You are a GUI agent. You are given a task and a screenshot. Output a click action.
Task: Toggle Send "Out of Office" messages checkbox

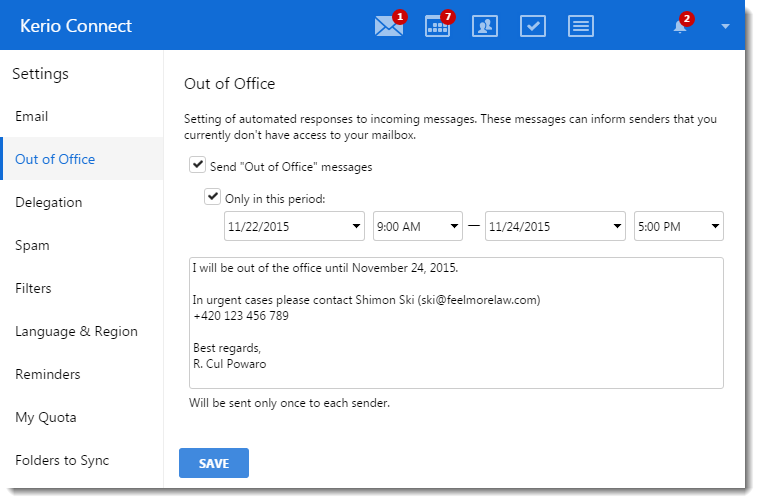(197, 165)
